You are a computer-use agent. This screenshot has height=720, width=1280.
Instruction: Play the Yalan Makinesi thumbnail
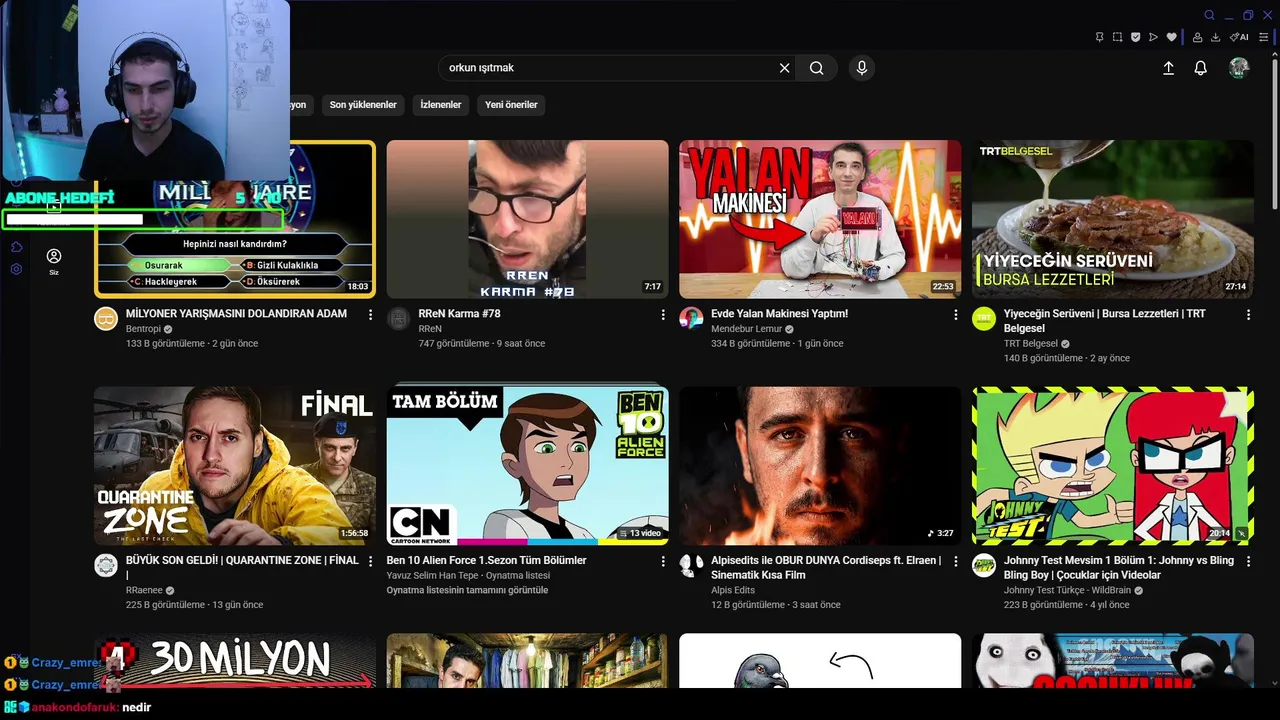tap(820, 219)
